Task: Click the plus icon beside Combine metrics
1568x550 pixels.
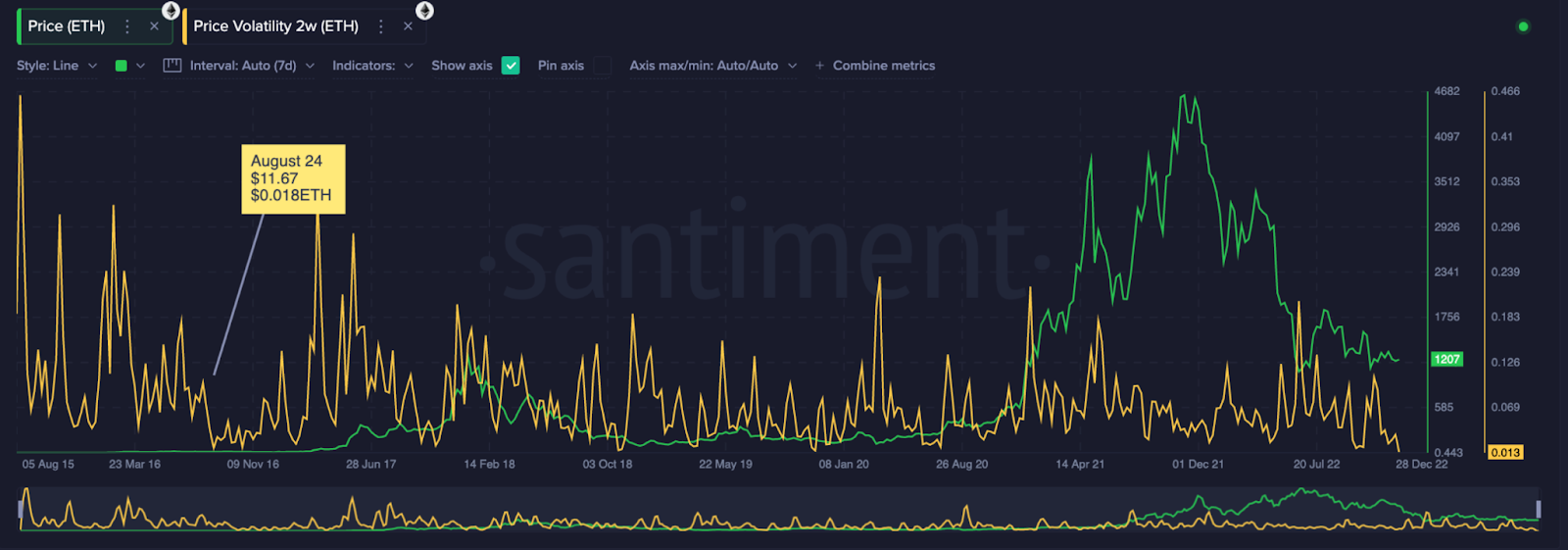Action: click(x=819, y=66)
